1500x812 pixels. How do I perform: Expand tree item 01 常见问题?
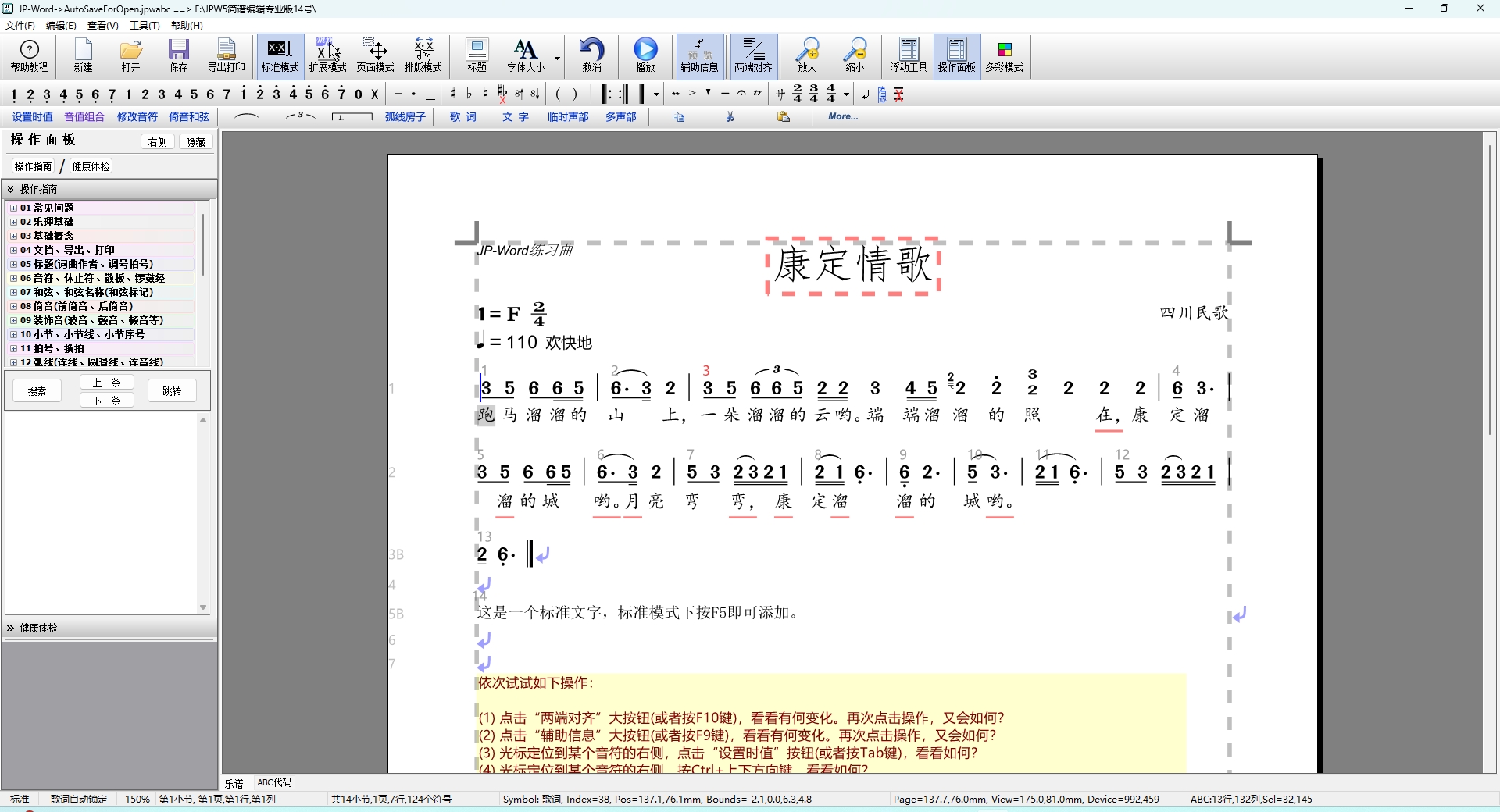pos(13,208)
